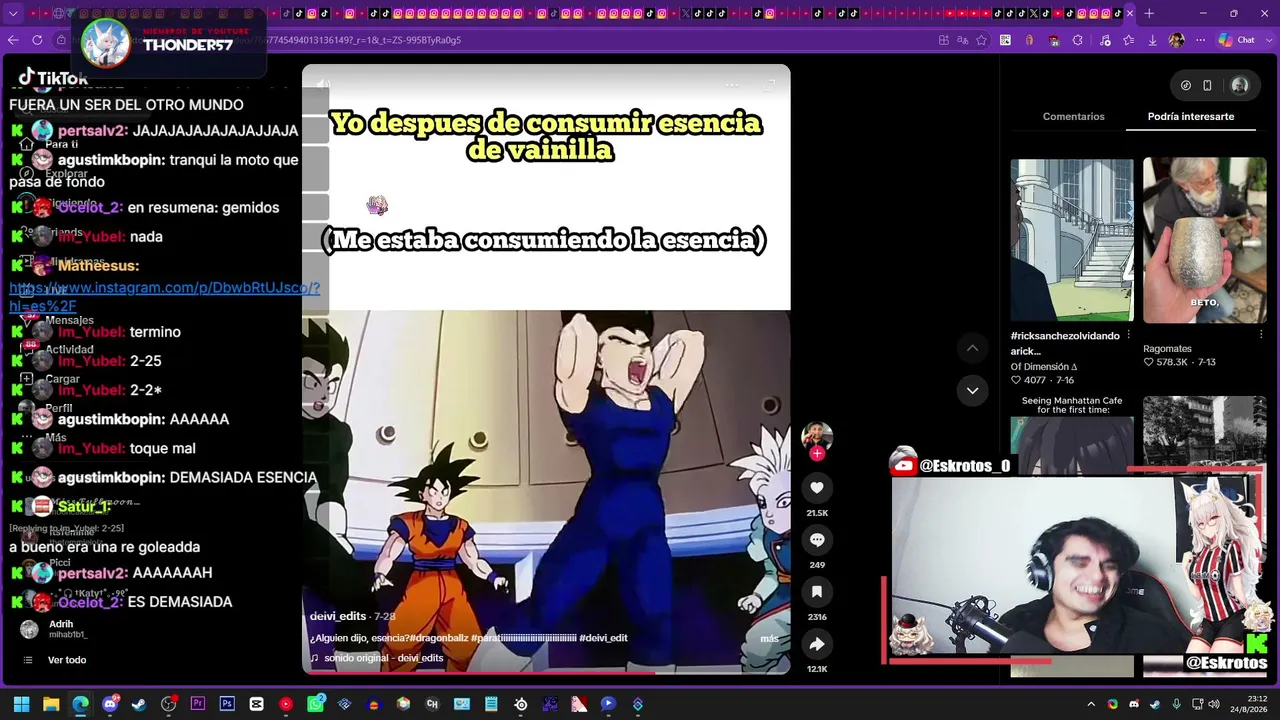Open the Ragomates metal cup video thumbnail

tap(1205, 240)
